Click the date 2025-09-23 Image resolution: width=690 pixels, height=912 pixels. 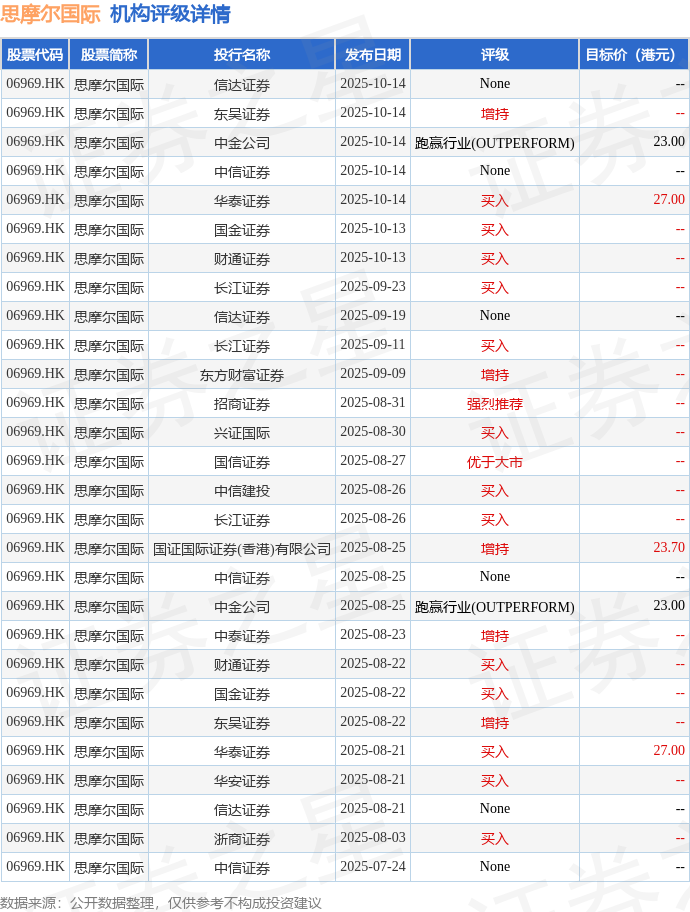(x=373, y=287)
